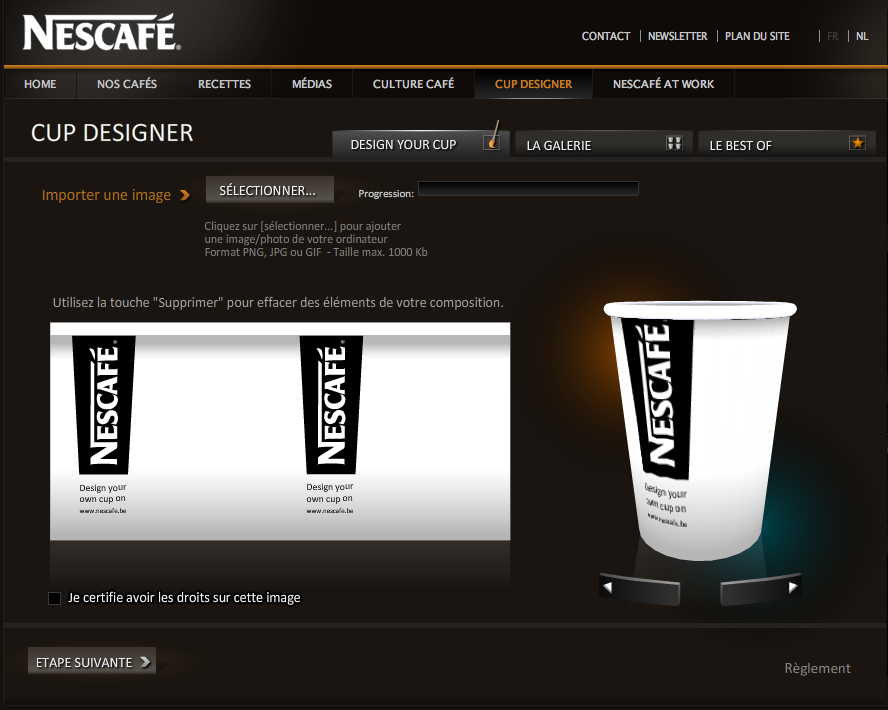Click the Sélectionner button to upload
888x710 pixels.
pyautogui.click(x=270, y=190)
